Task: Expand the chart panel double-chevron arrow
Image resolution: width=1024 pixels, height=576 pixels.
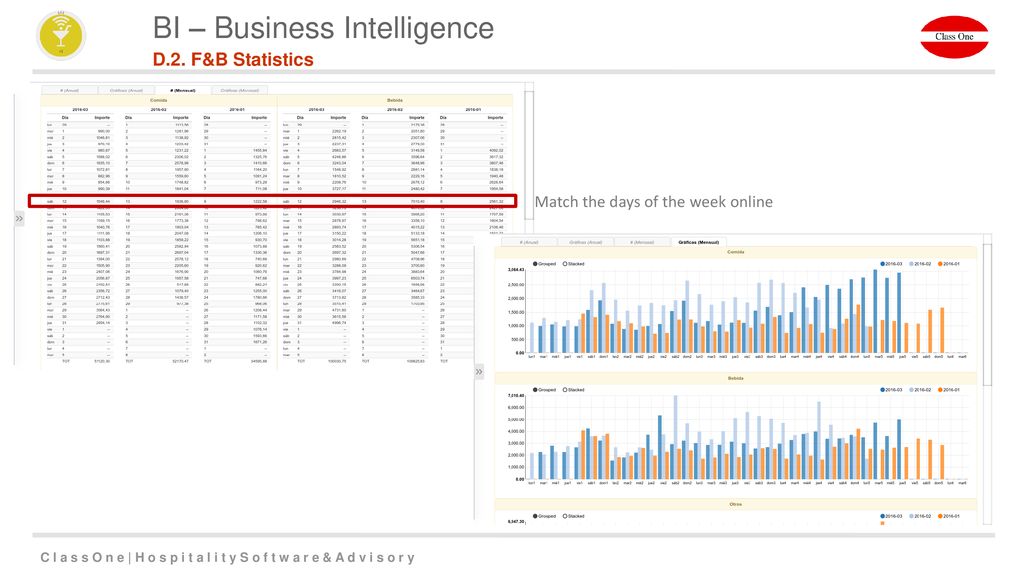Action: pyautogui.click(x=479, y=372)
